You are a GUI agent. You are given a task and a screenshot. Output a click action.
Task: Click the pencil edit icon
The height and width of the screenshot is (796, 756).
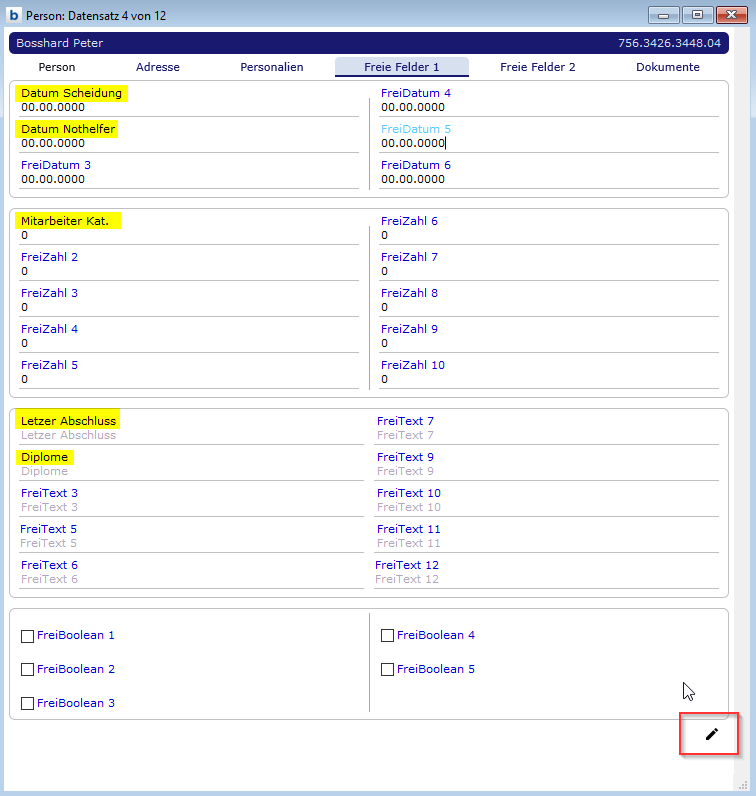(x=711, y=734)
